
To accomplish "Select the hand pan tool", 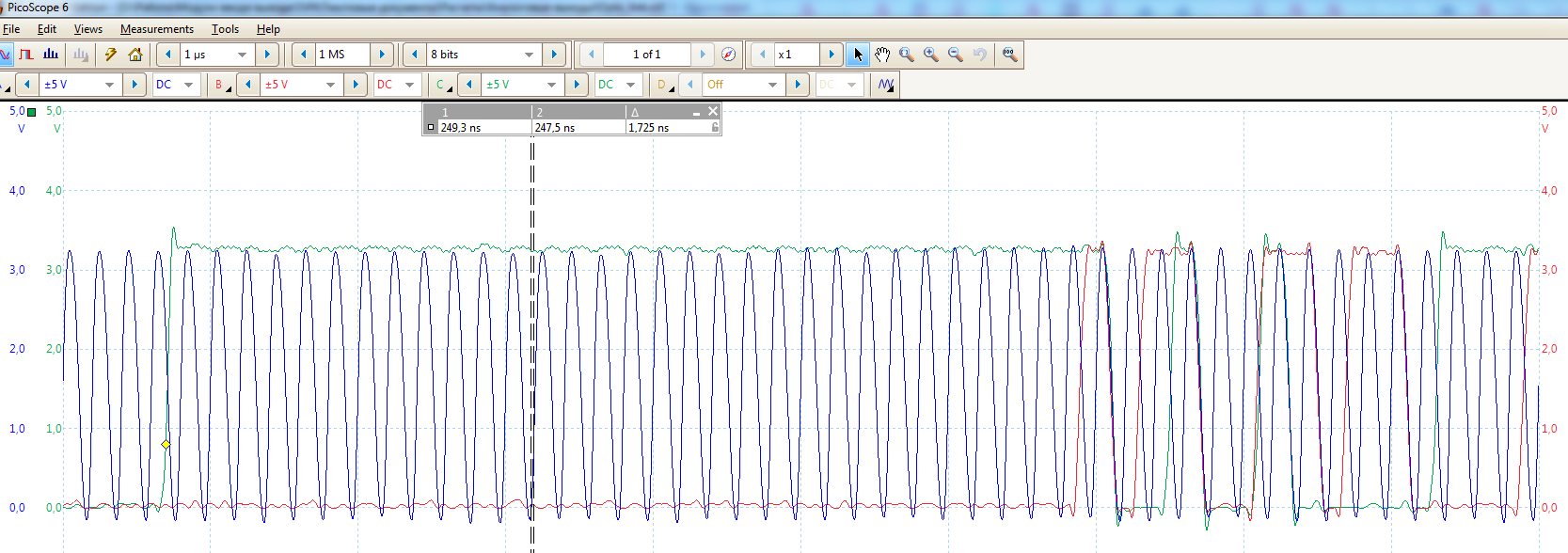I will [882, 55].
